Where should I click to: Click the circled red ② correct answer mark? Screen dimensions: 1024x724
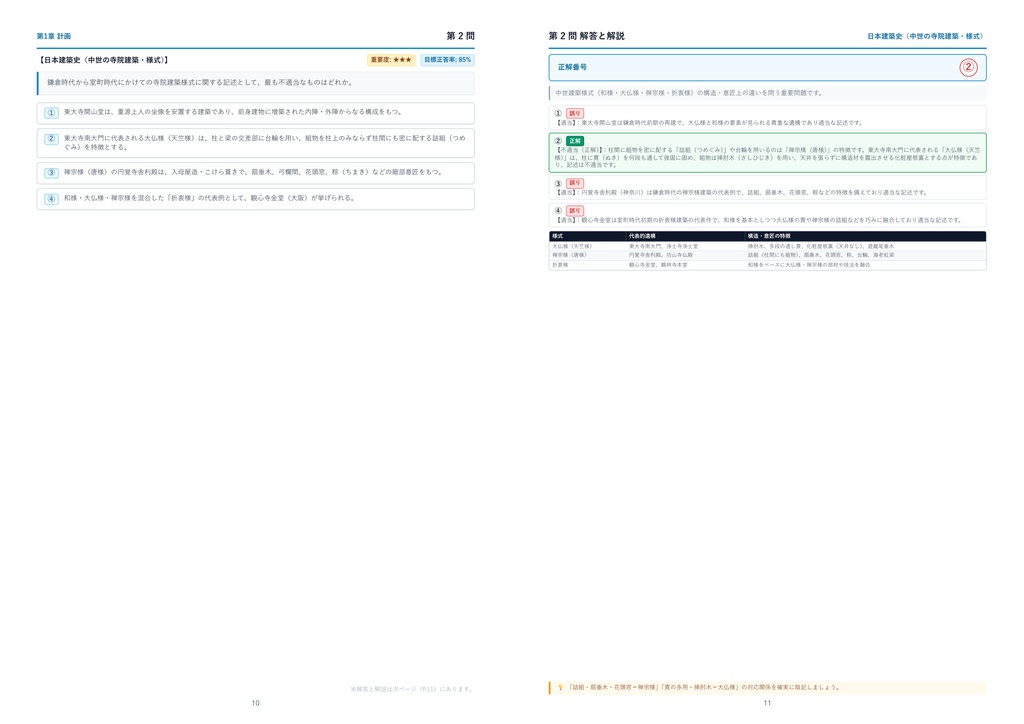click(x=968, y=67)
